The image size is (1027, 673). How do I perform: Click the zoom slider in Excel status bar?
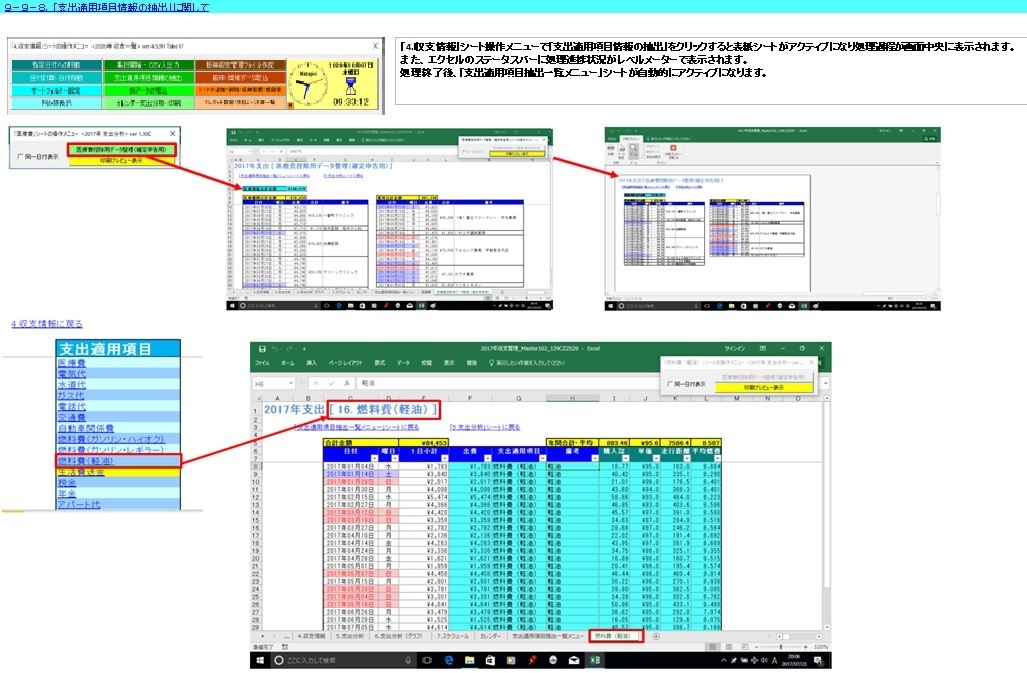[x=779, y=646]
